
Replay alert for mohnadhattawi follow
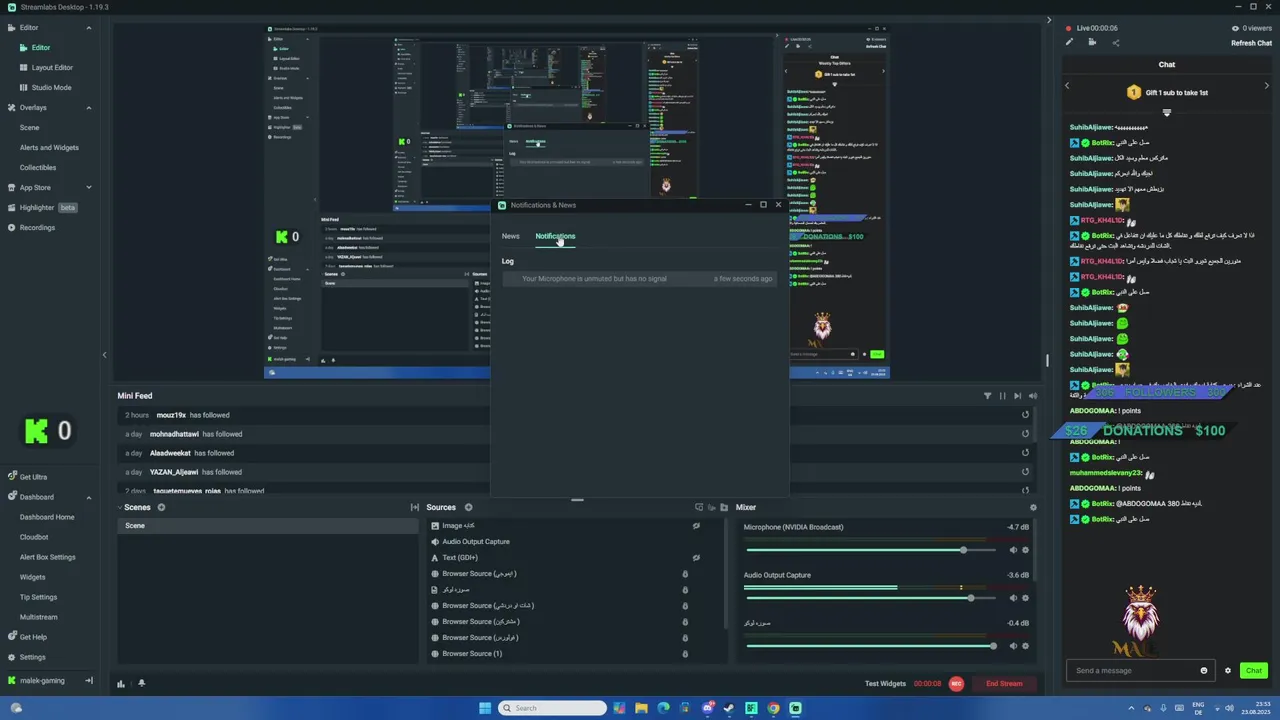click(1025, 434)
